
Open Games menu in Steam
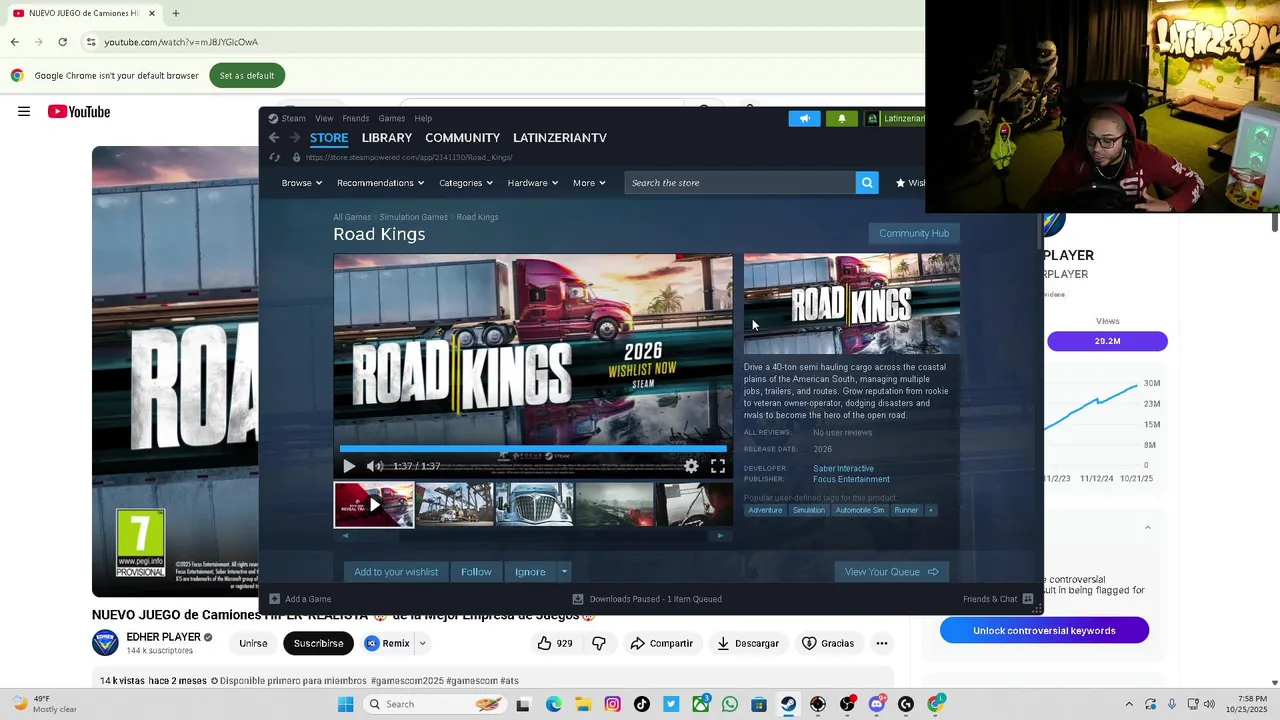(392, 118)
